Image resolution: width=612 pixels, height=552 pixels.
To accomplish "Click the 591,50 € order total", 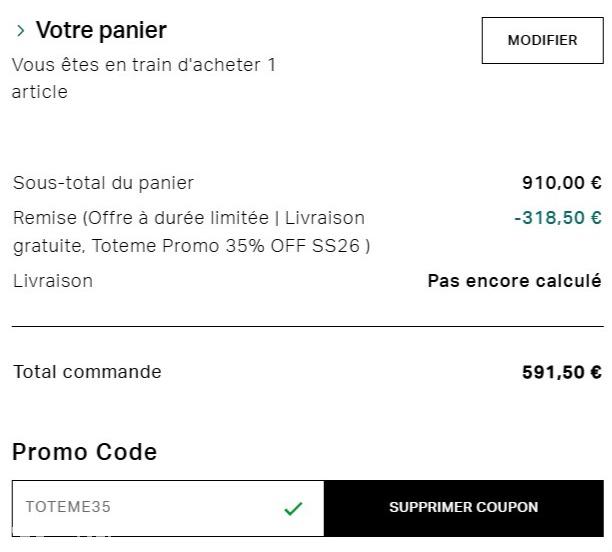I will coord(561,372).
